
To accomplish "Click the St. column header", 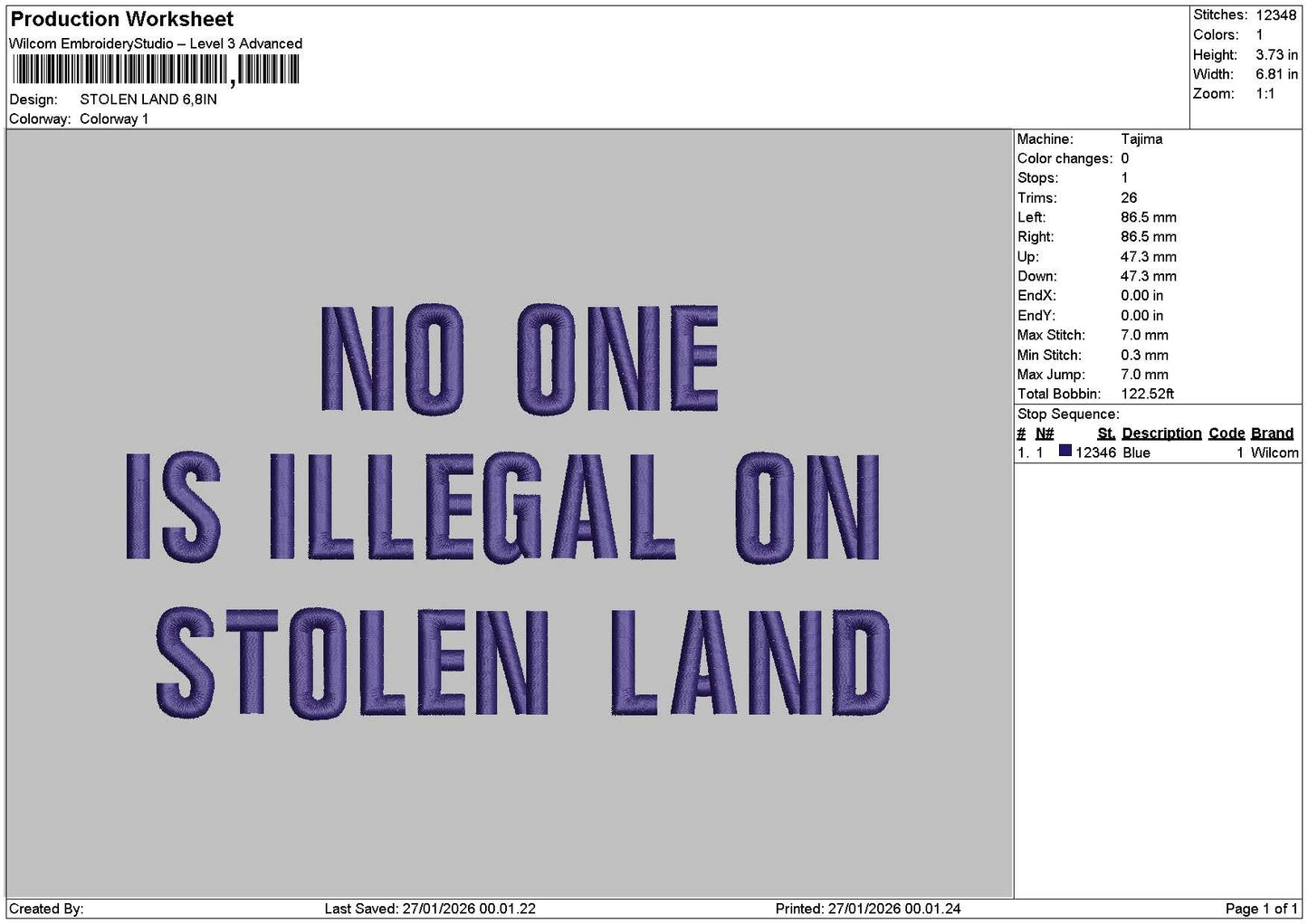I will 1106,433.
